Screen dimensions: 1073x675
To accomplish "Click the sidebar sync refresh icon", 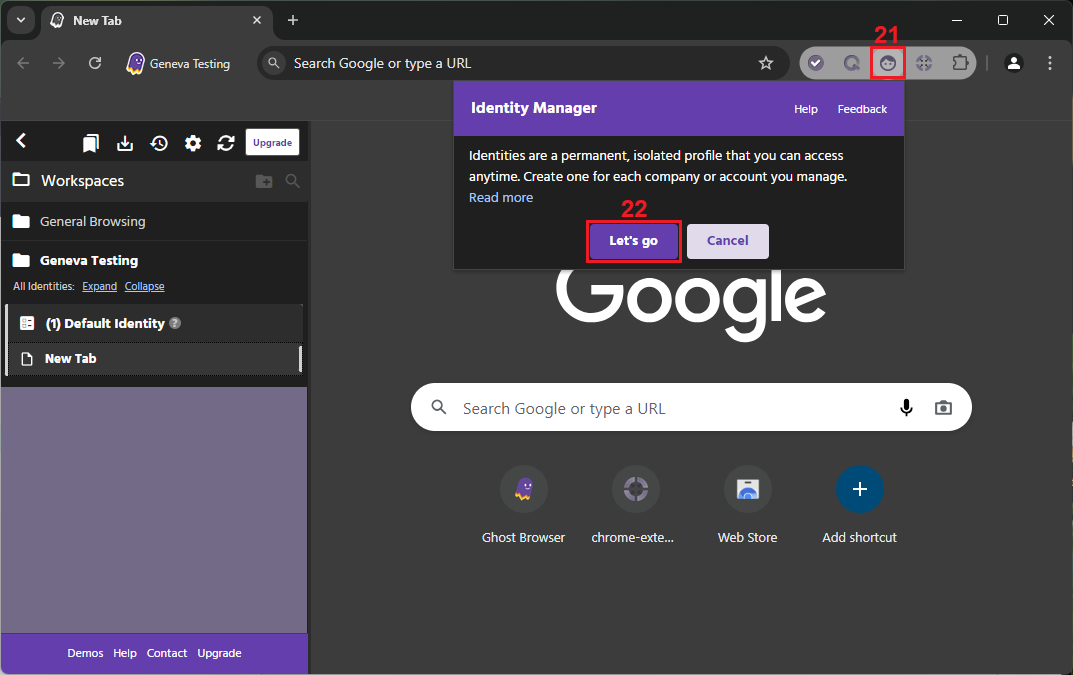I will pyautogui.click(x=226, y=142).
